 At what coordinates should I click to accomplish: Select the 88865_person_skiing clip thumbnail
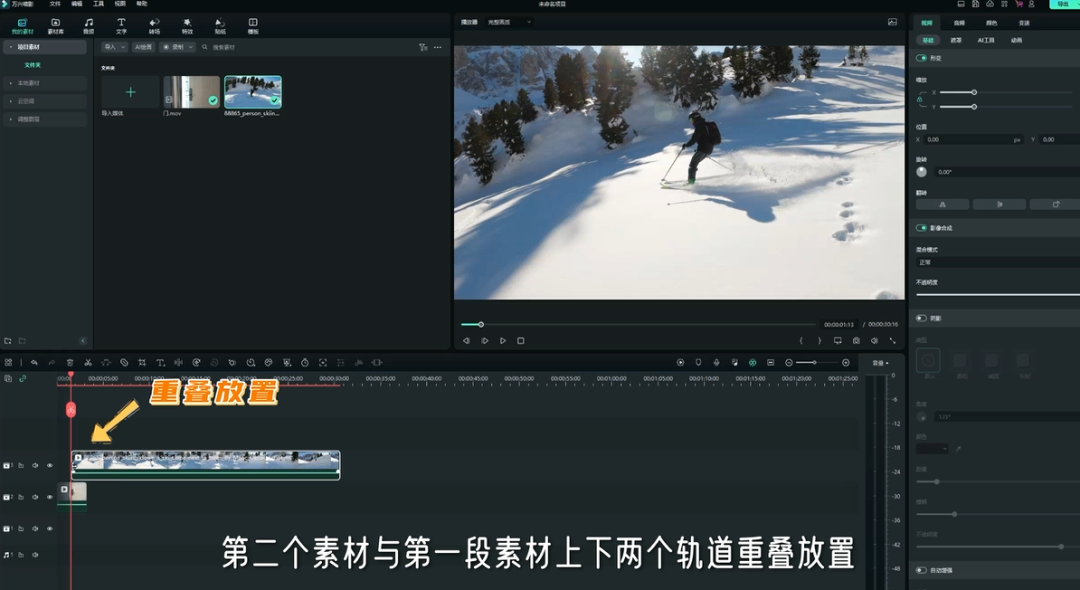253,92
